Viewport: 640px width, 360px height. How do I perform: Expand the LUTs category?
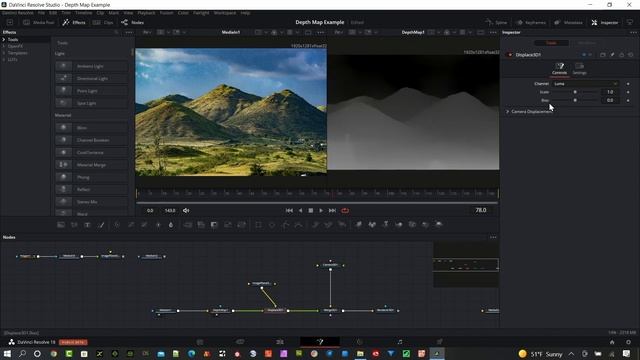click(x=4, y=59)
